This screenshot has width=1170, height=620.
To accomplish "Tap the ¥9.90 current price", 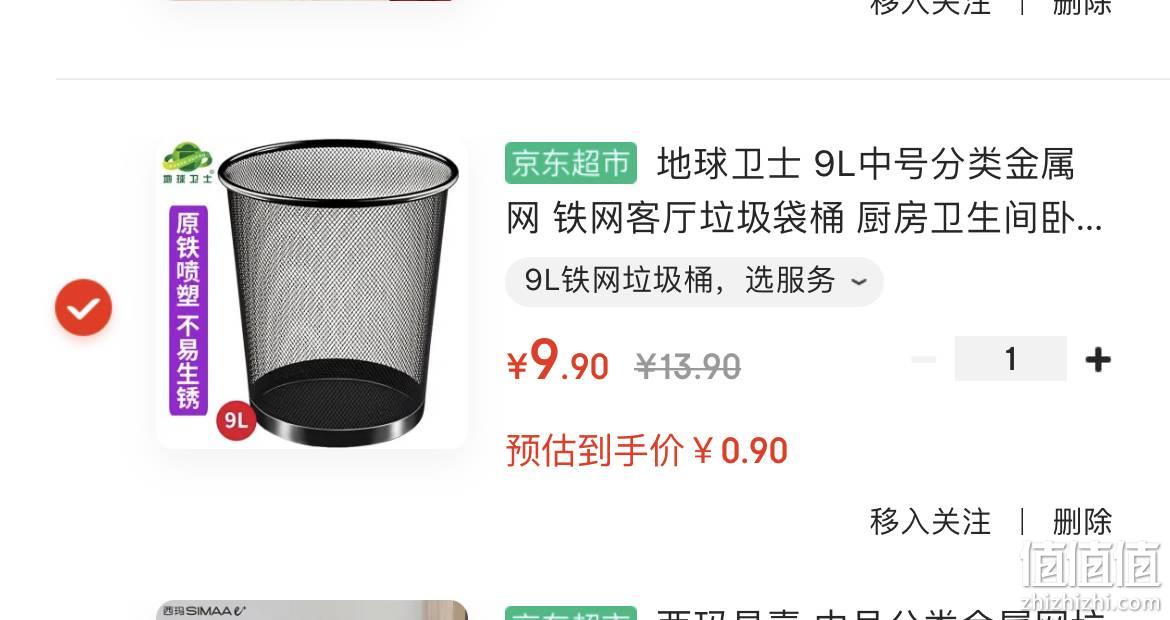I will pos(557,362).
